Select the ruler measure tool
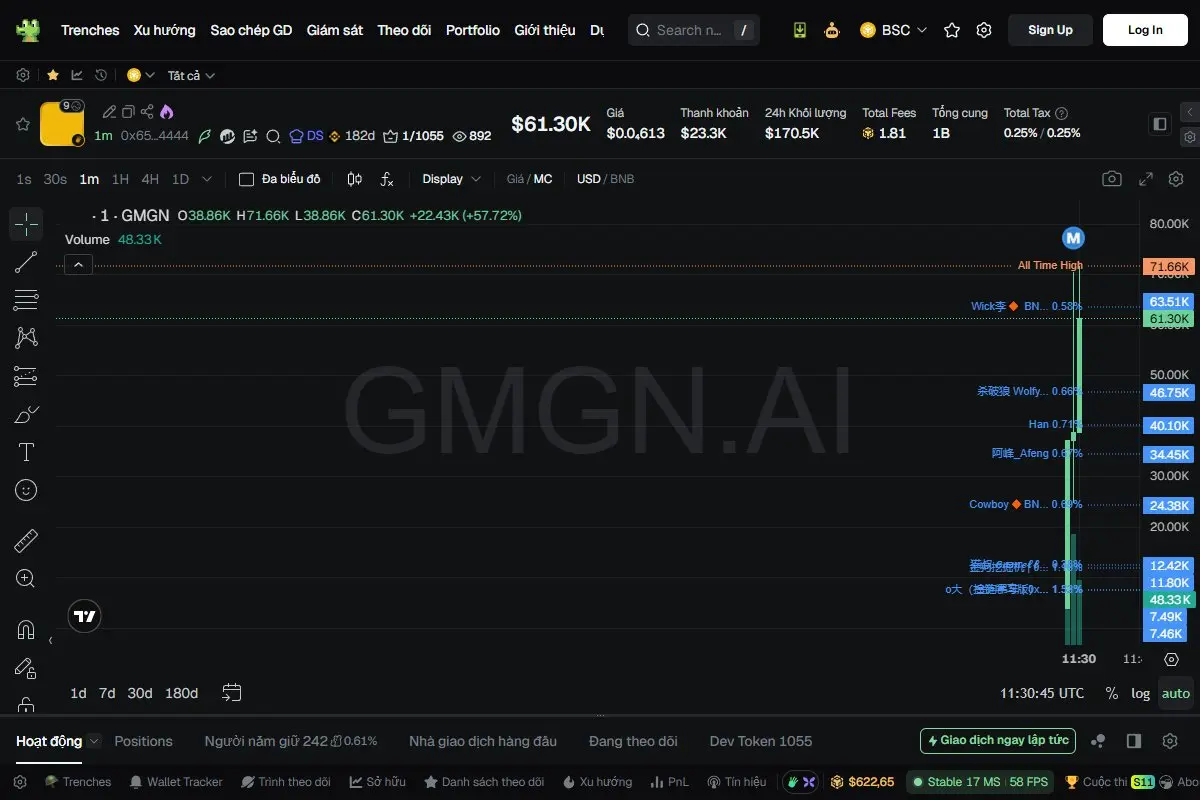This screenshot has height=800, width=1200. (26, 541)
